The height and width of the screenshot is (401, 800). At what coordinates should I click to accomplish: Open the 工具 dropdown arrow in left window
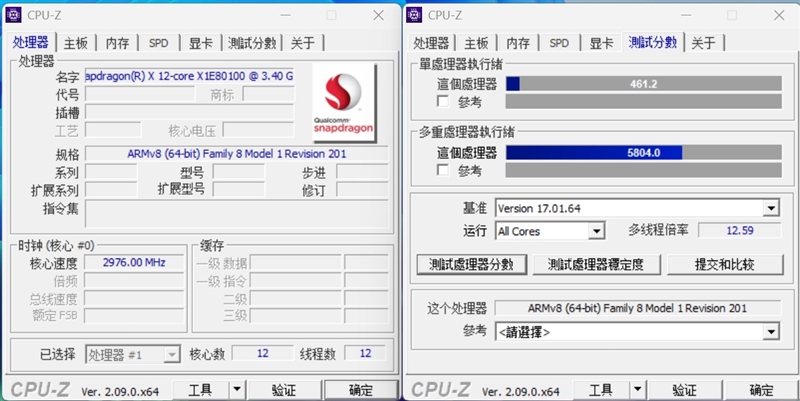(x=237, y=390)
